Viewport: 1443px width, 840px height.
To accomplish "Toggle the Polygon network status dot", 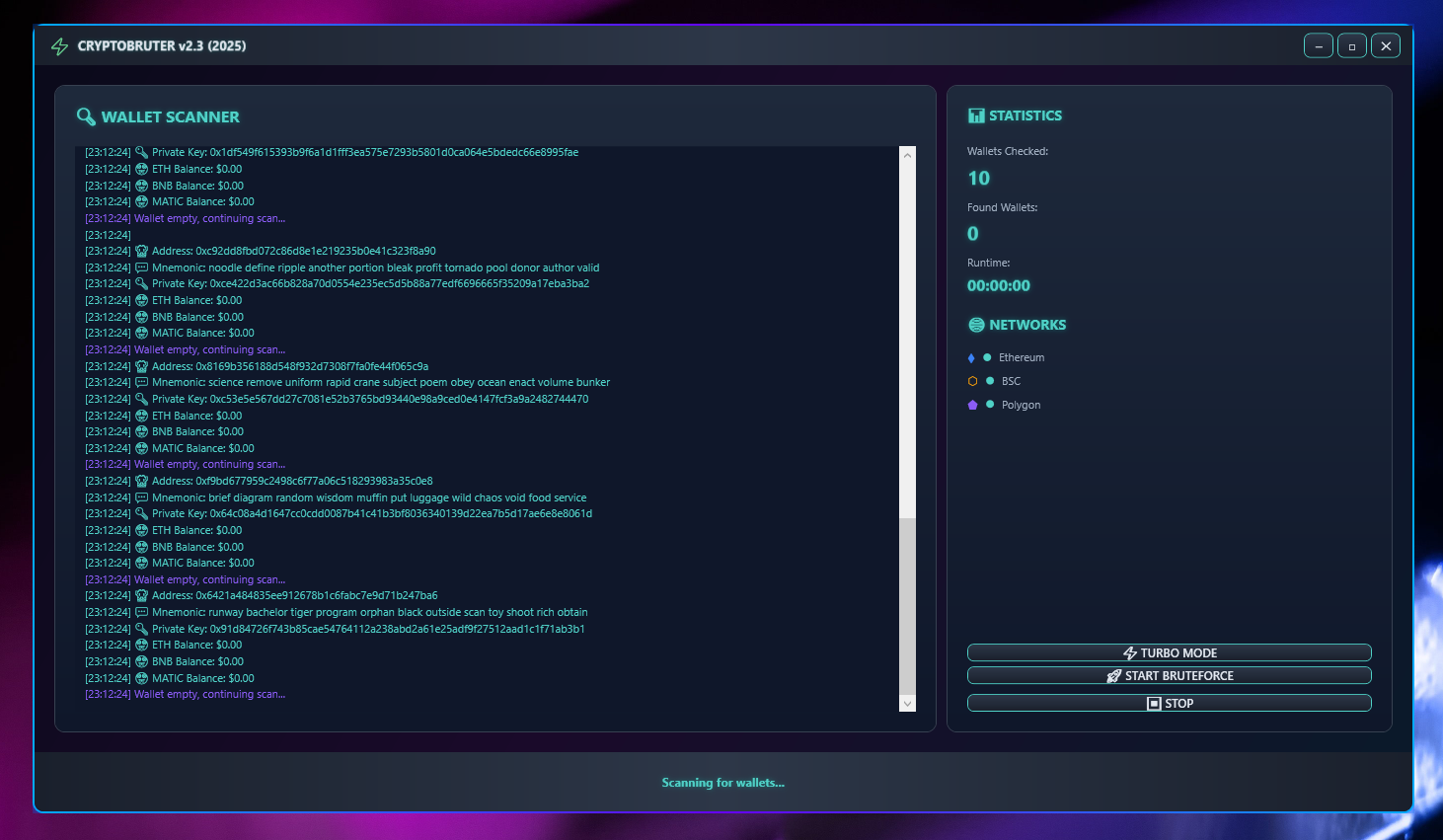I will pyautogui.click(x=989, y=405).
